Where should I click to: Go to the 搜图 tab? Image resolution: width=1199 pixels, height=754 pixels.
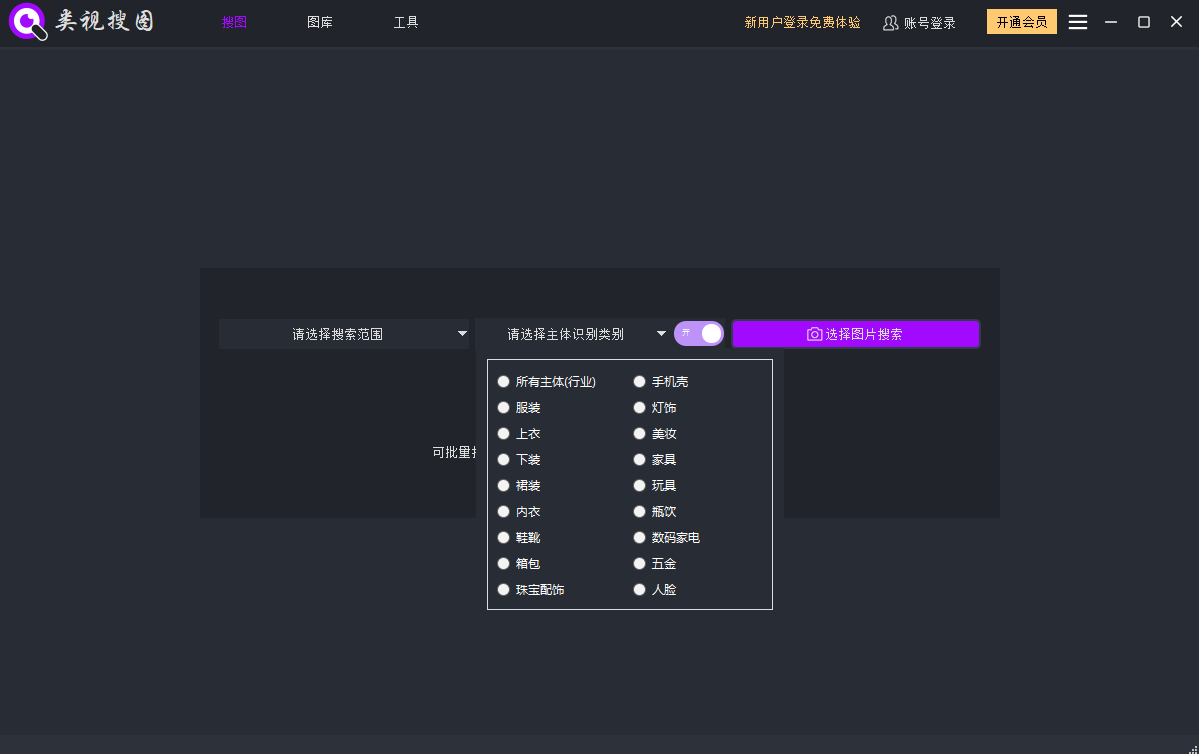coord(234,22)
